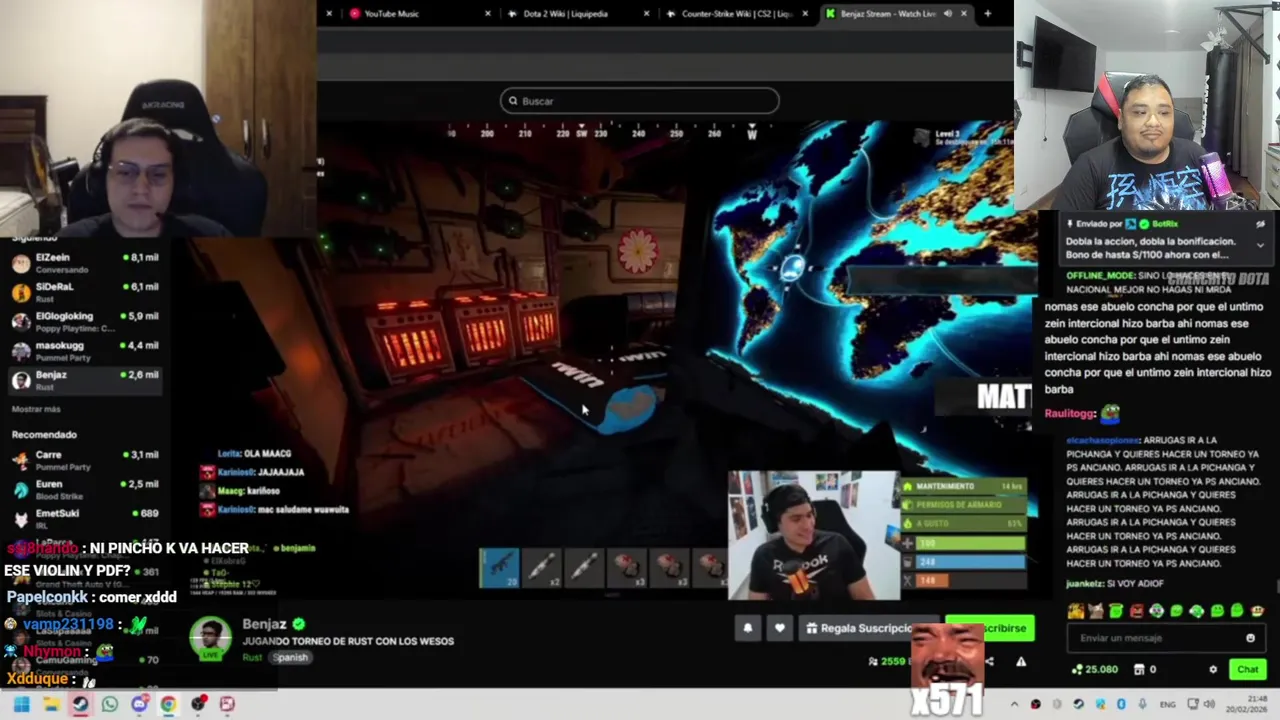Share the stream with the share icon

(989, 661)
